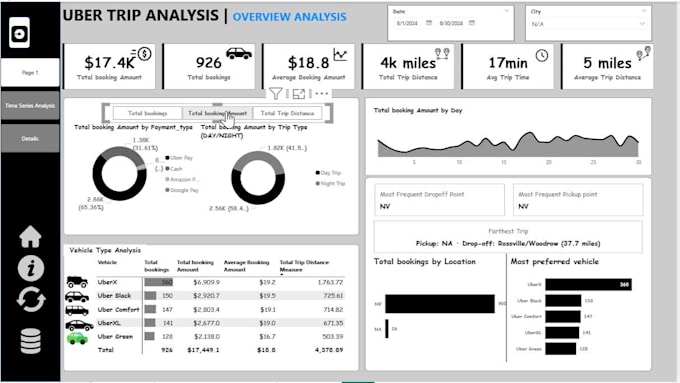Image resolution: width=680 pixels, height=383 pixels.
Task: Click the payment type donut chart
Action: [x=120, y=173]
